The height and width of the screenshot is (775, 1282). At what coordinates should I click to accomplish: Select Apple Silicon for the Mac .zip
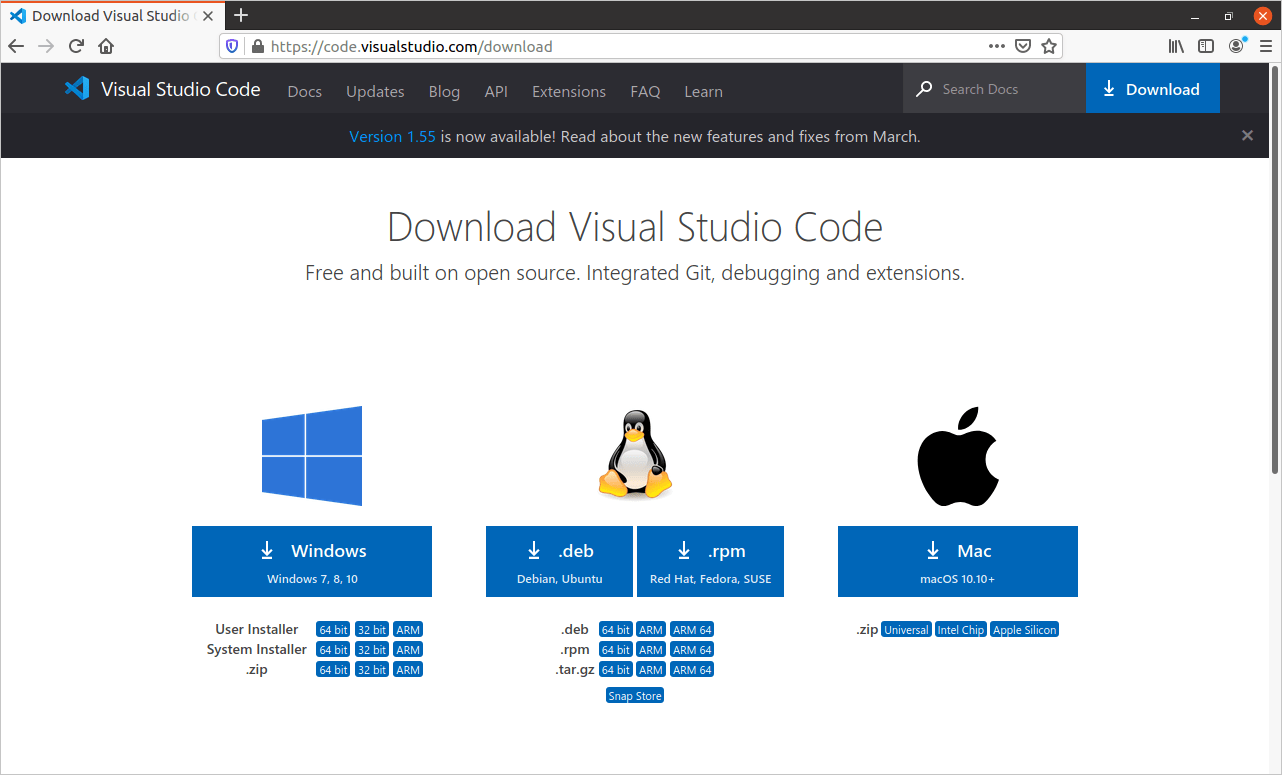click(x=1024, y=629)
